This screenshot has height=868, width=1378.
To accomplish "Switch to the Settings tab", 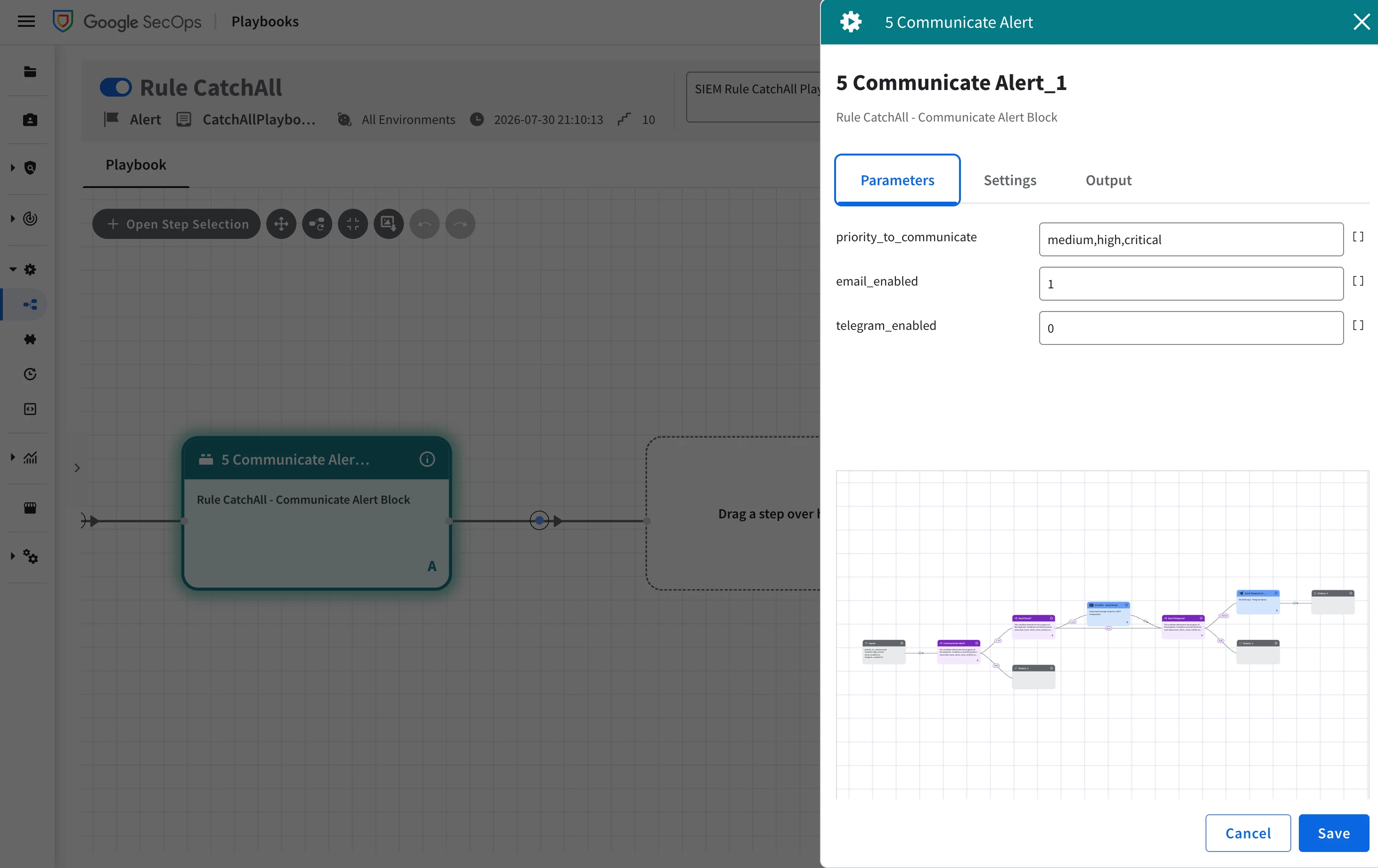I will (1009, 180).
